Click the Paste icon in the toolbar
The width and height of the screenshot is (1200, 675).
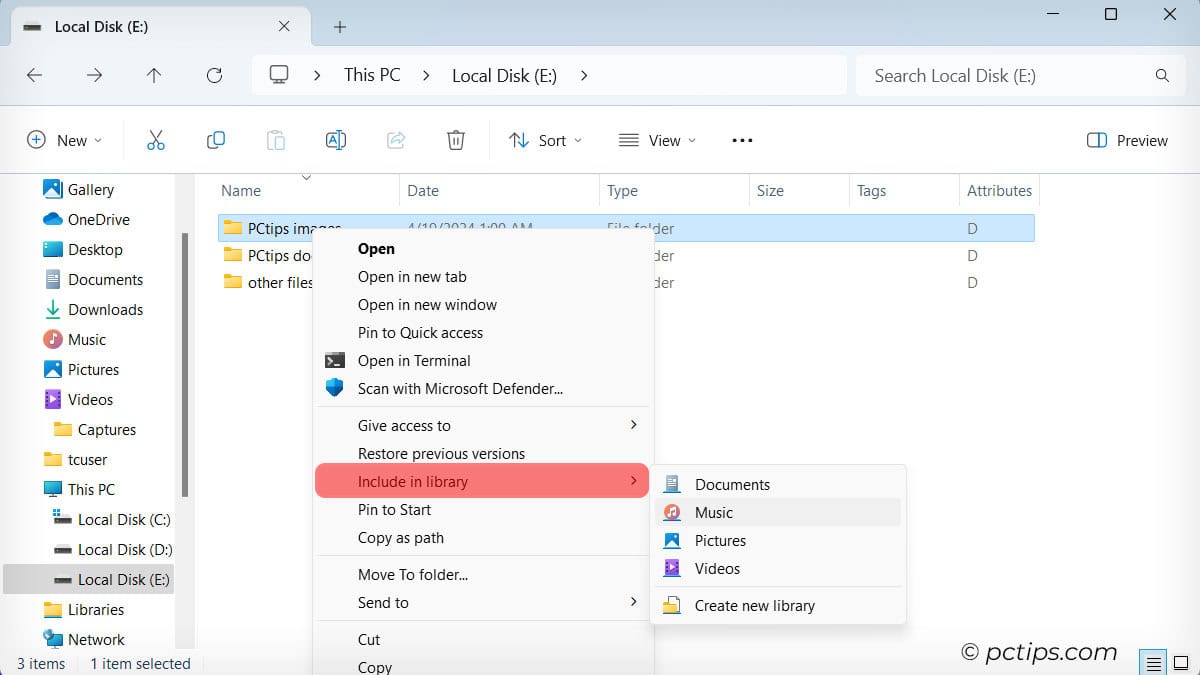(276, 140)
